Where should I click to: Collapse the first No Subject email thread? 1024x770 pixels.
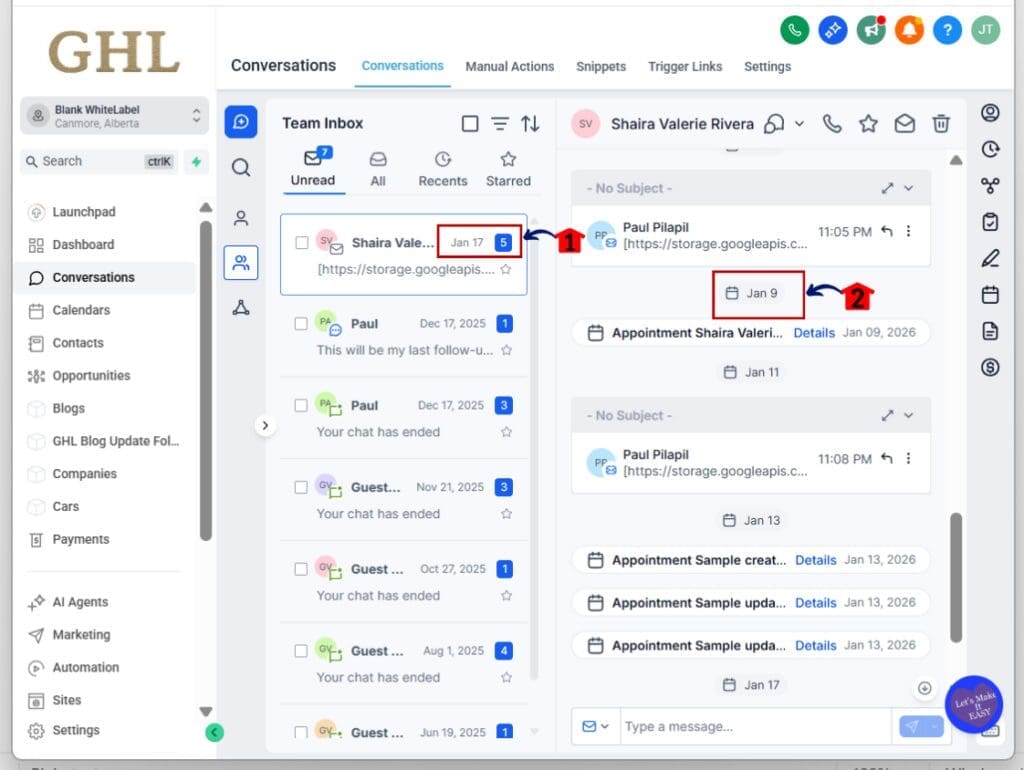[x=908, y=188]
